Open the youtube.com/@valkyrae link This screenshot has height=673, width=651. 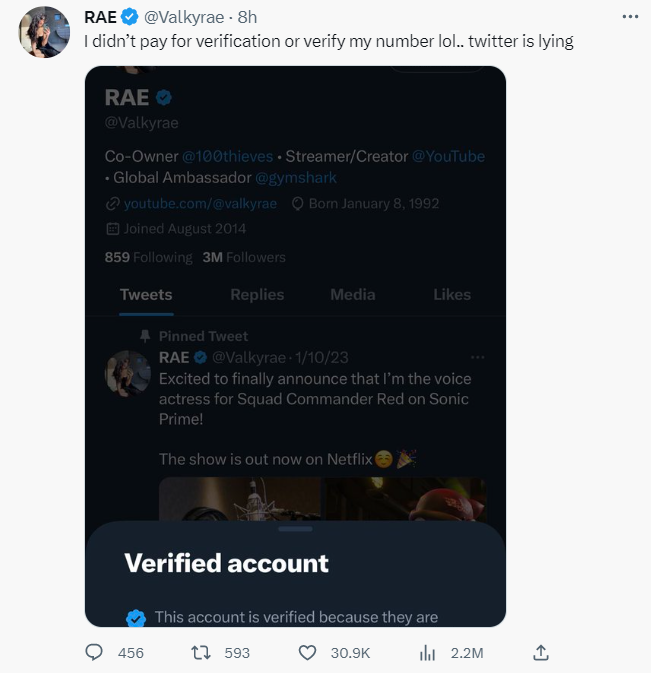pyautogui.click(x=200, y=204)
